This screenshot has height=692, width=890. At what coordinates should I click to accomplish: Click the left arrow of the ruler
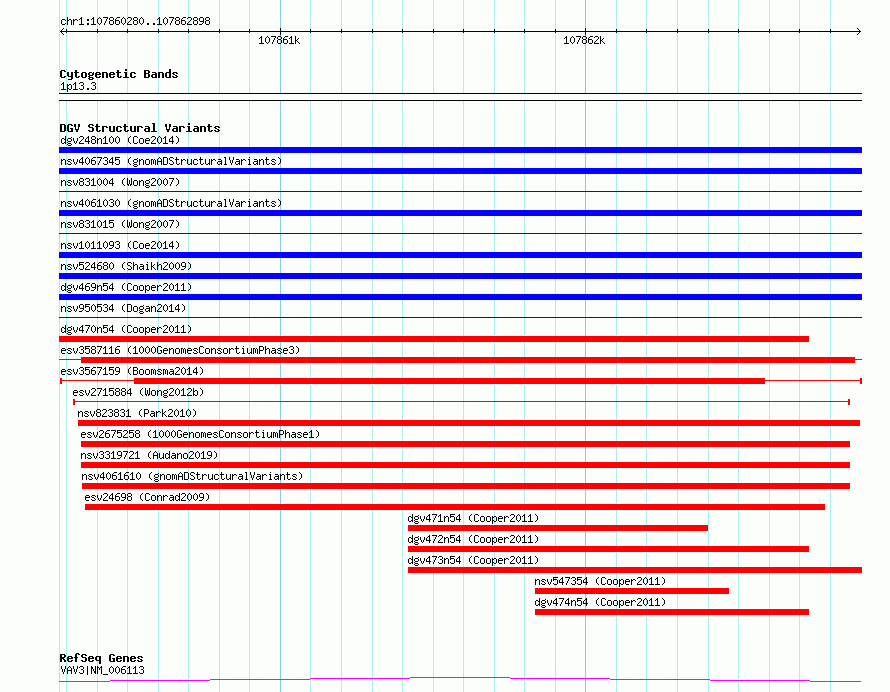click(63, 32)
